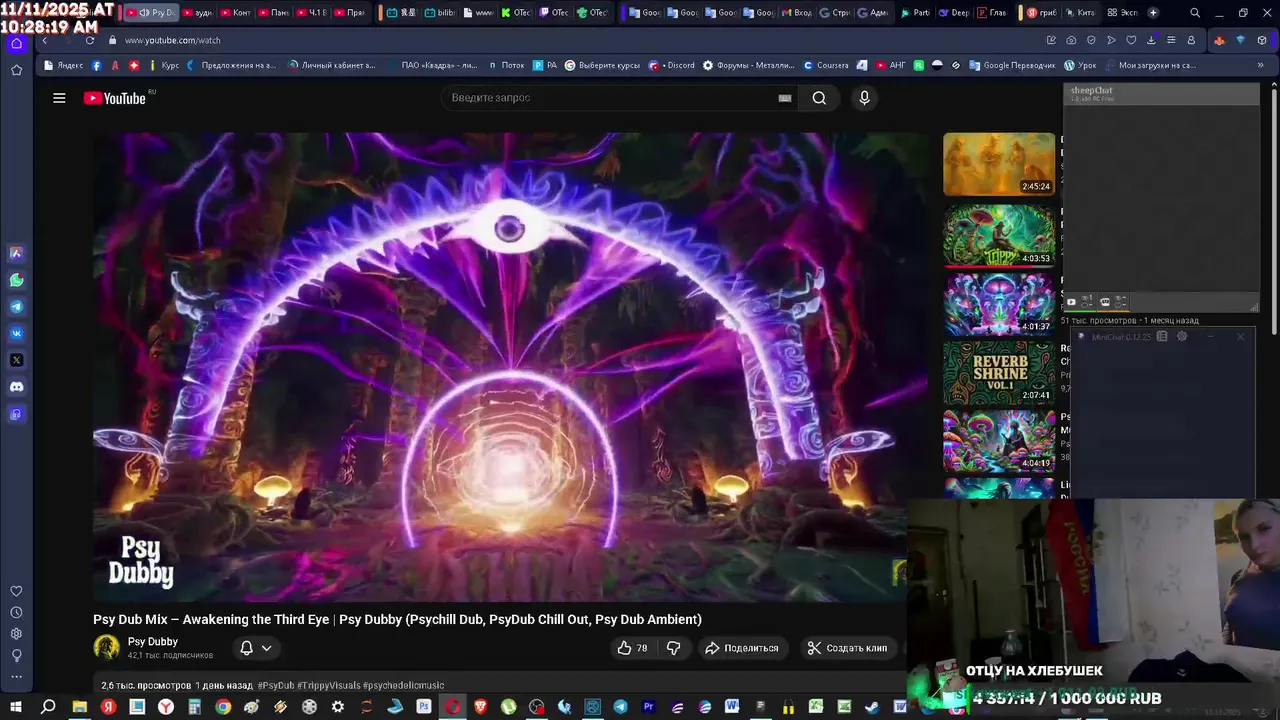Open the Coursera bookmark
The width and height of the screenshot is (1280, 720).
[x=826, y=65]
